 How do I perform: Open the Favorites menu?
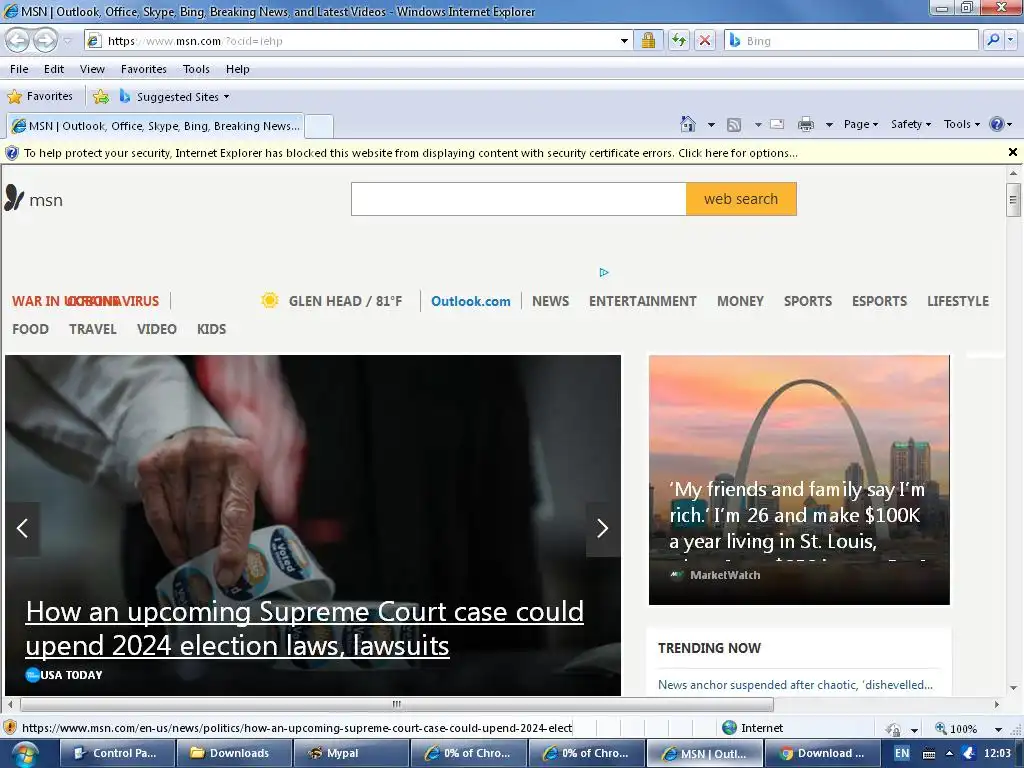click(x=144, y=69)
